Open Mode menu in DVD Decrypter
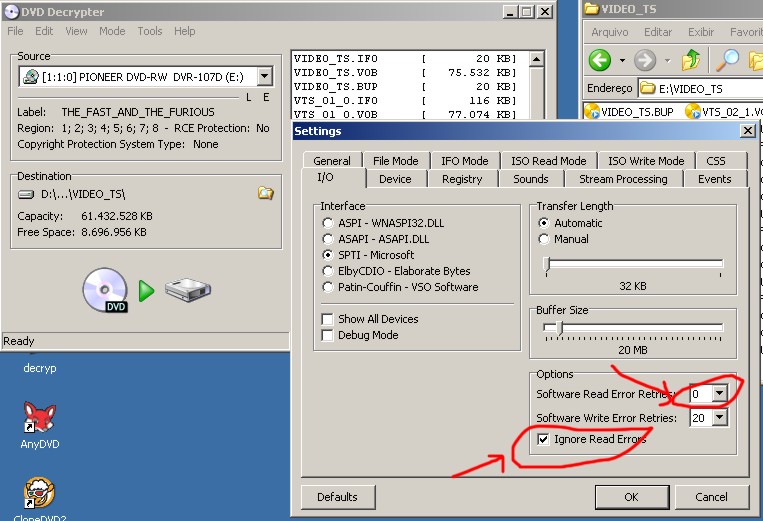The image size is (763, 521). click(112, 31)
